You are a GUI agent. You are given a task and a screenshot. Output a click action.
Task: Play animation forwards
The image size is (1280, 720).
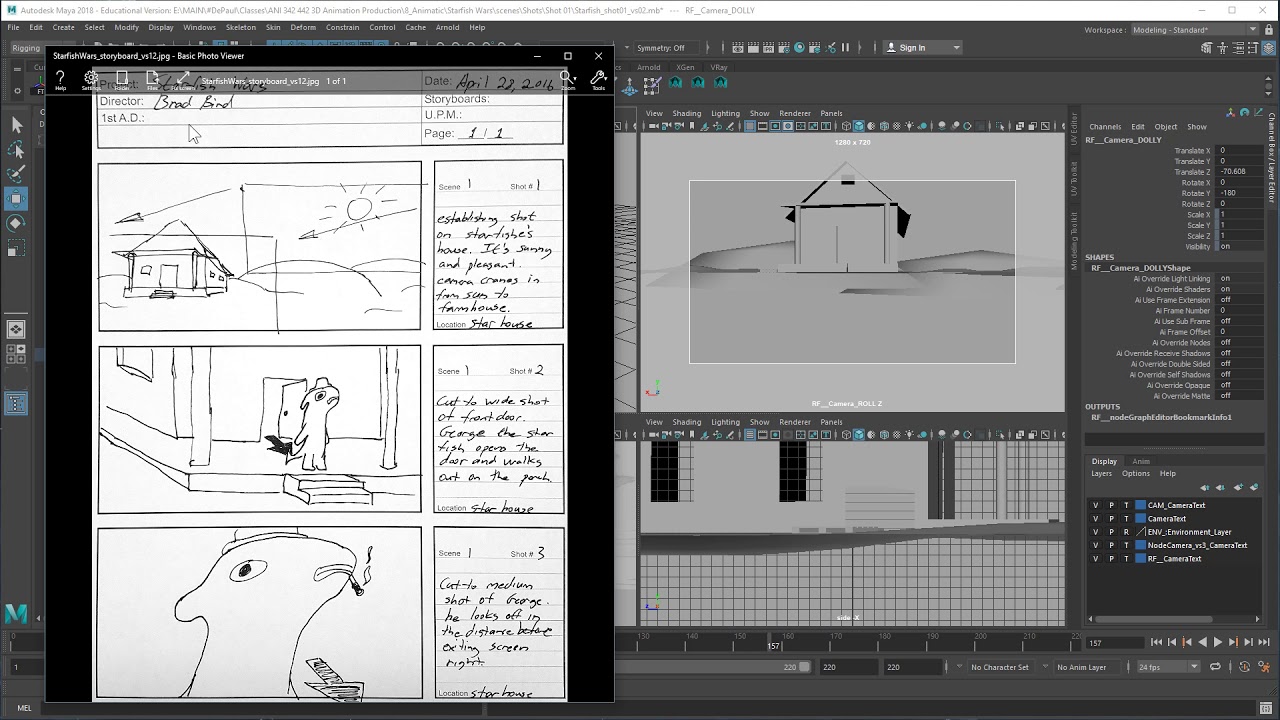(x=1218, y=642)
